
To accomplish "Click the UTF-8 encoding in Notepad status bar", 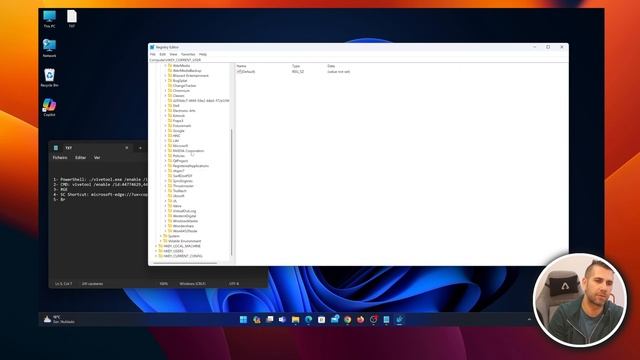I will click(234, 284).
